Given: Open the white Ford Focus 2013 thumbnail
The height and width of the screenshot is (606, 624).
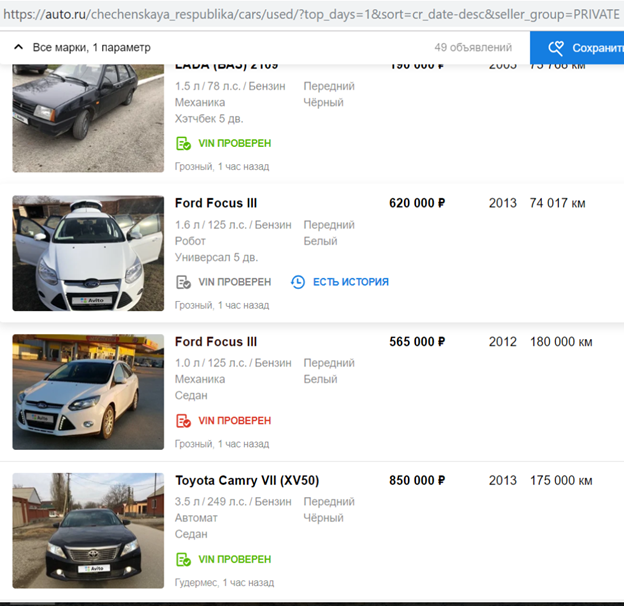Looking at the screenshot, I should tap(88, 253).
